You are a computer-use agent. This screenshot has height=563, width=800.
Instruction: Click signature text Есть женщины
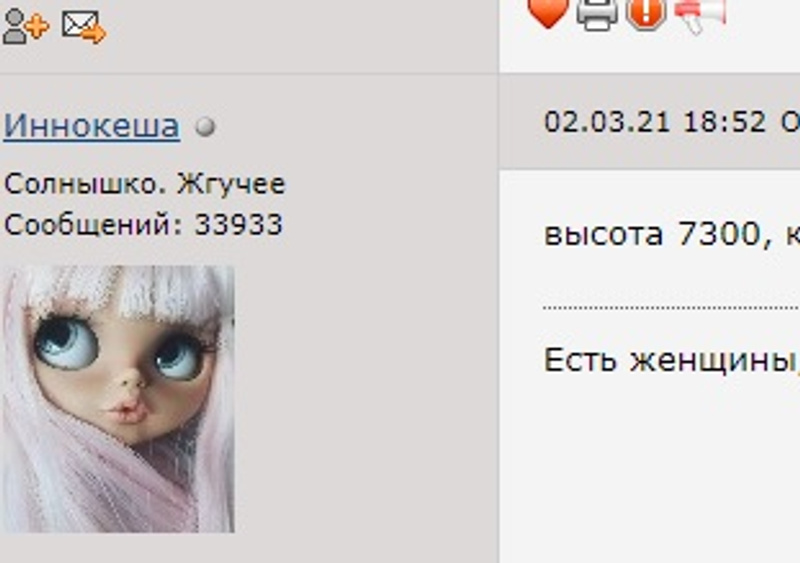(x=672, y=360)
